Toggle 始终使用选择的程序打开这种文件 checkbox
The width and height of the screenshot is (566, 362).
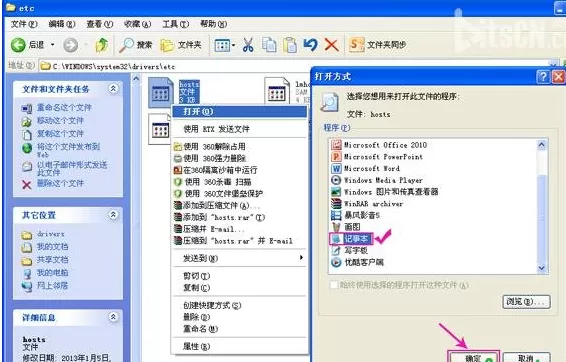point(334,285)
